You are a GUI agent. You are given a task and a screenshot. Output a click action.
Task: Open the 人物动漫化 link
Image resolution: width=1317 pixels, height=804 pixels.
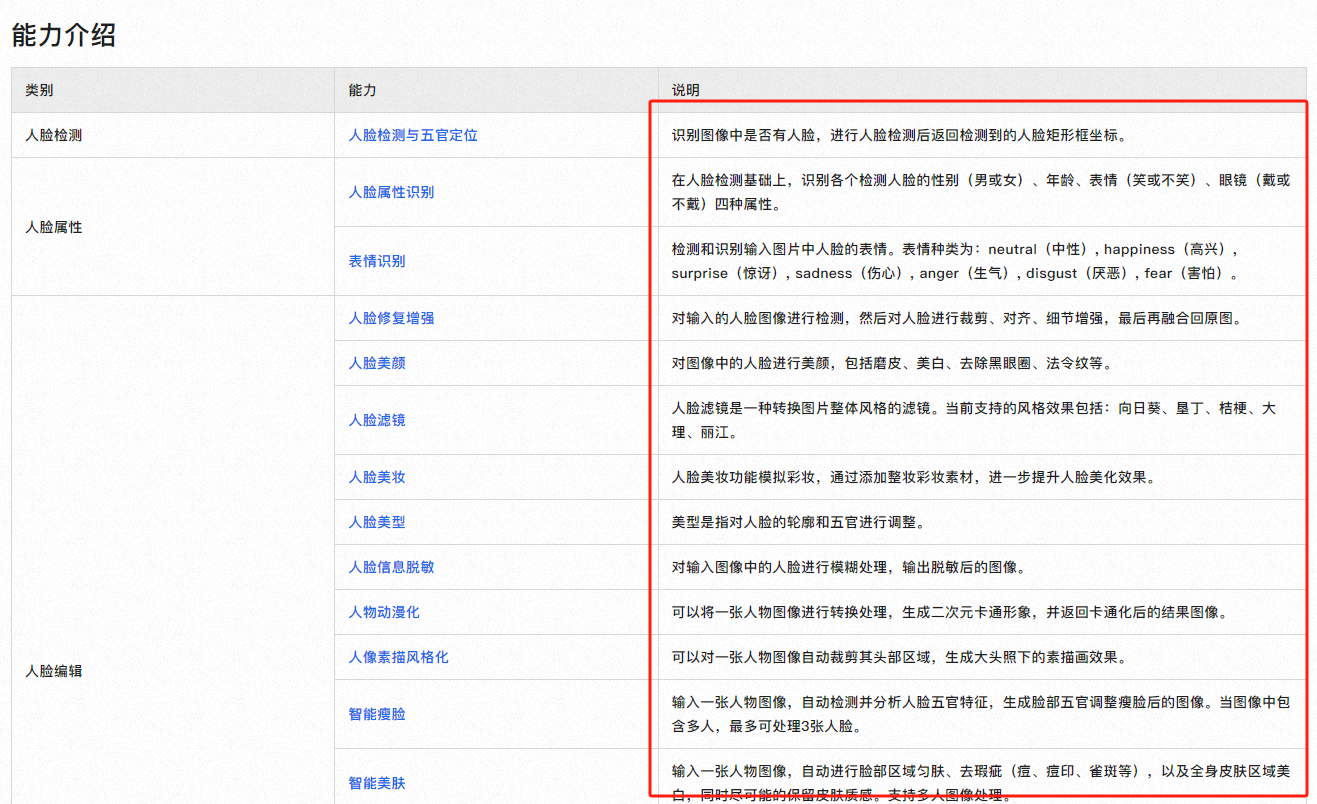point(384,612)
